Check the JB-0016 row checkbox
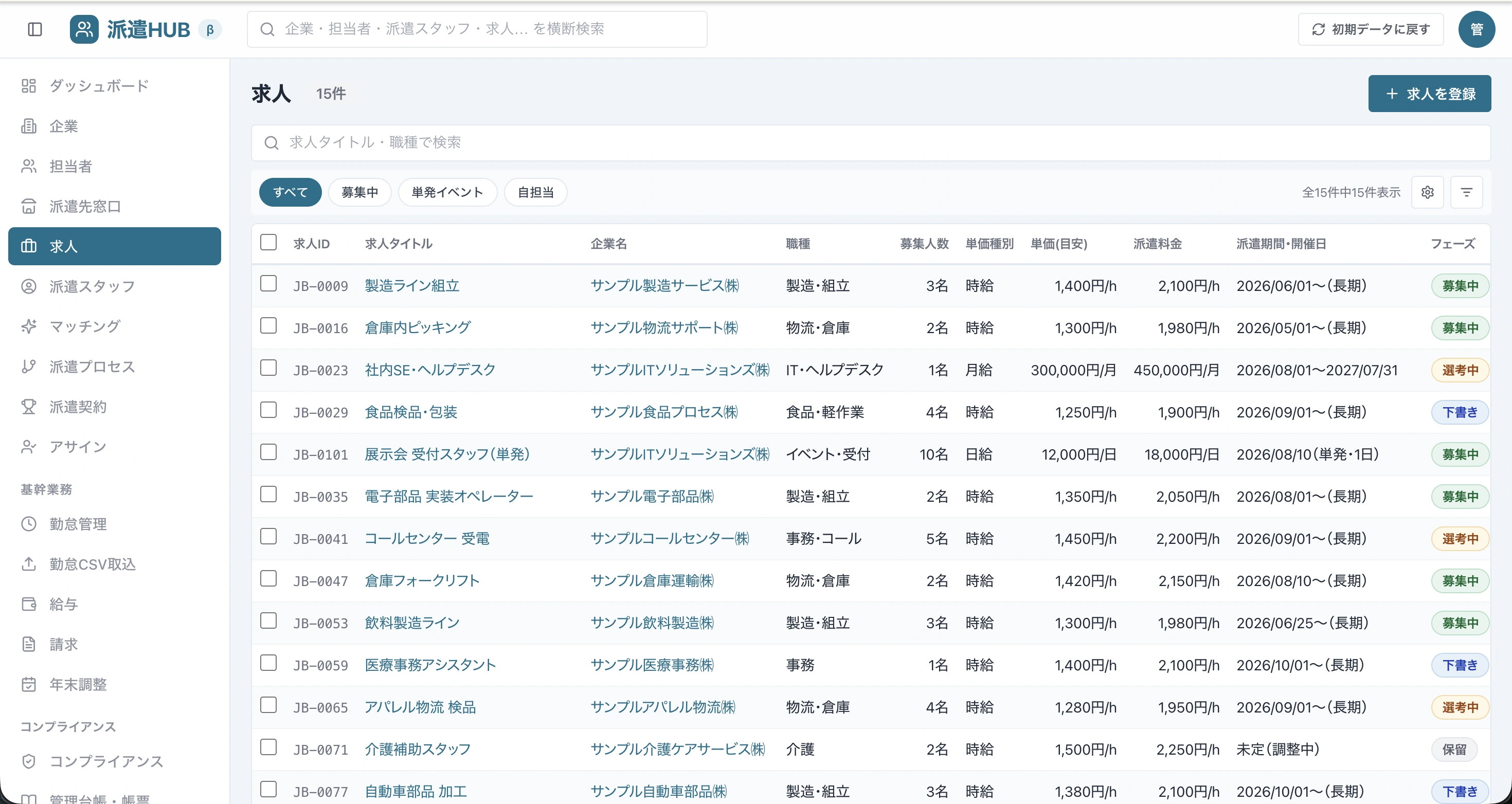The height and width of the screenshot is (804, 1512). (x=268, y=326)
